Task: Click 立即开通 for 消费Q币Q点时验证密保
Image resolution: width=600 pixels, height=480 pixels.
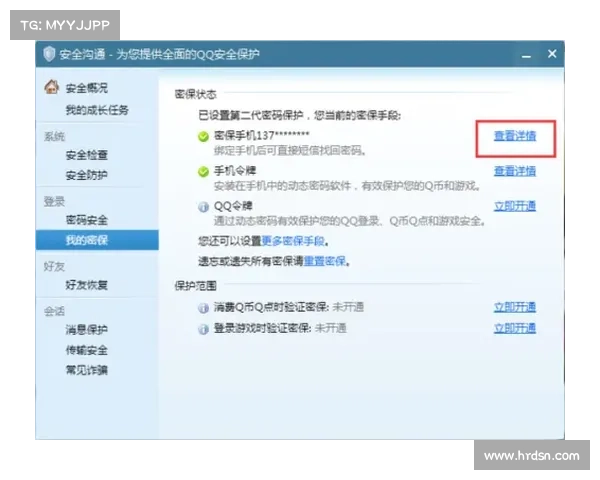Action: tap(515, 307)
